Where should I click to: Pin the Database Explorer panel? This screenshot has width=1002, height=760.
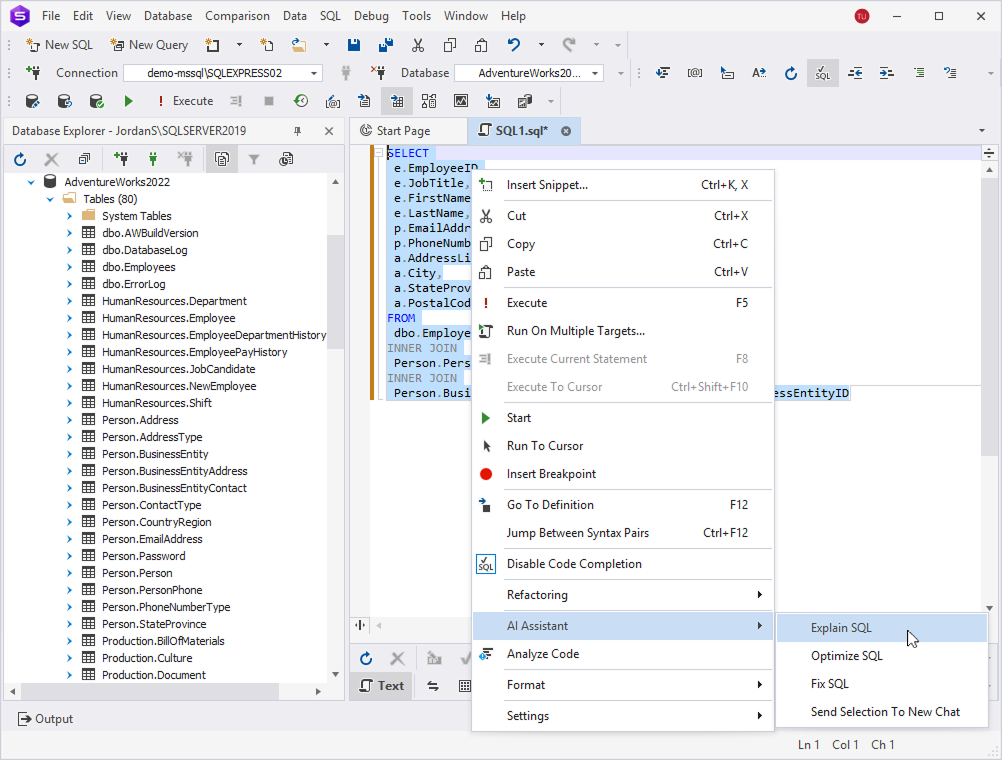click(x=297, y=131)
